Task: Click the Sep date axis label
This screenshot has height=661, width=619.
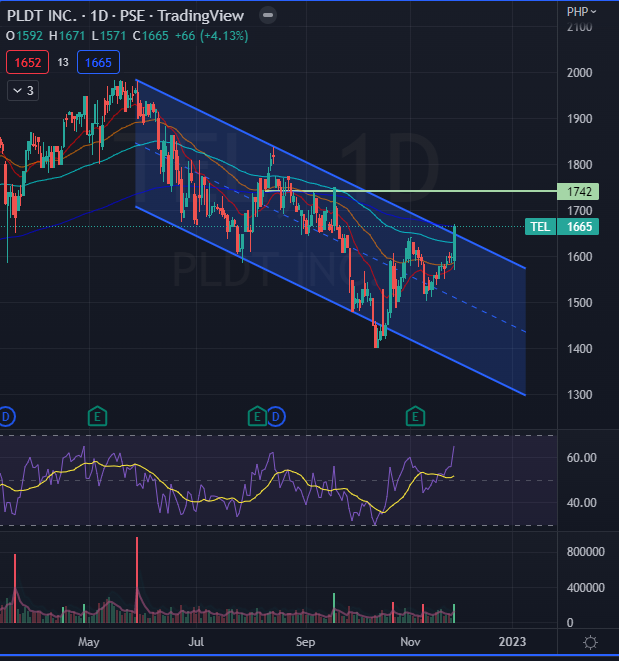Action: [x=305, y=642]
